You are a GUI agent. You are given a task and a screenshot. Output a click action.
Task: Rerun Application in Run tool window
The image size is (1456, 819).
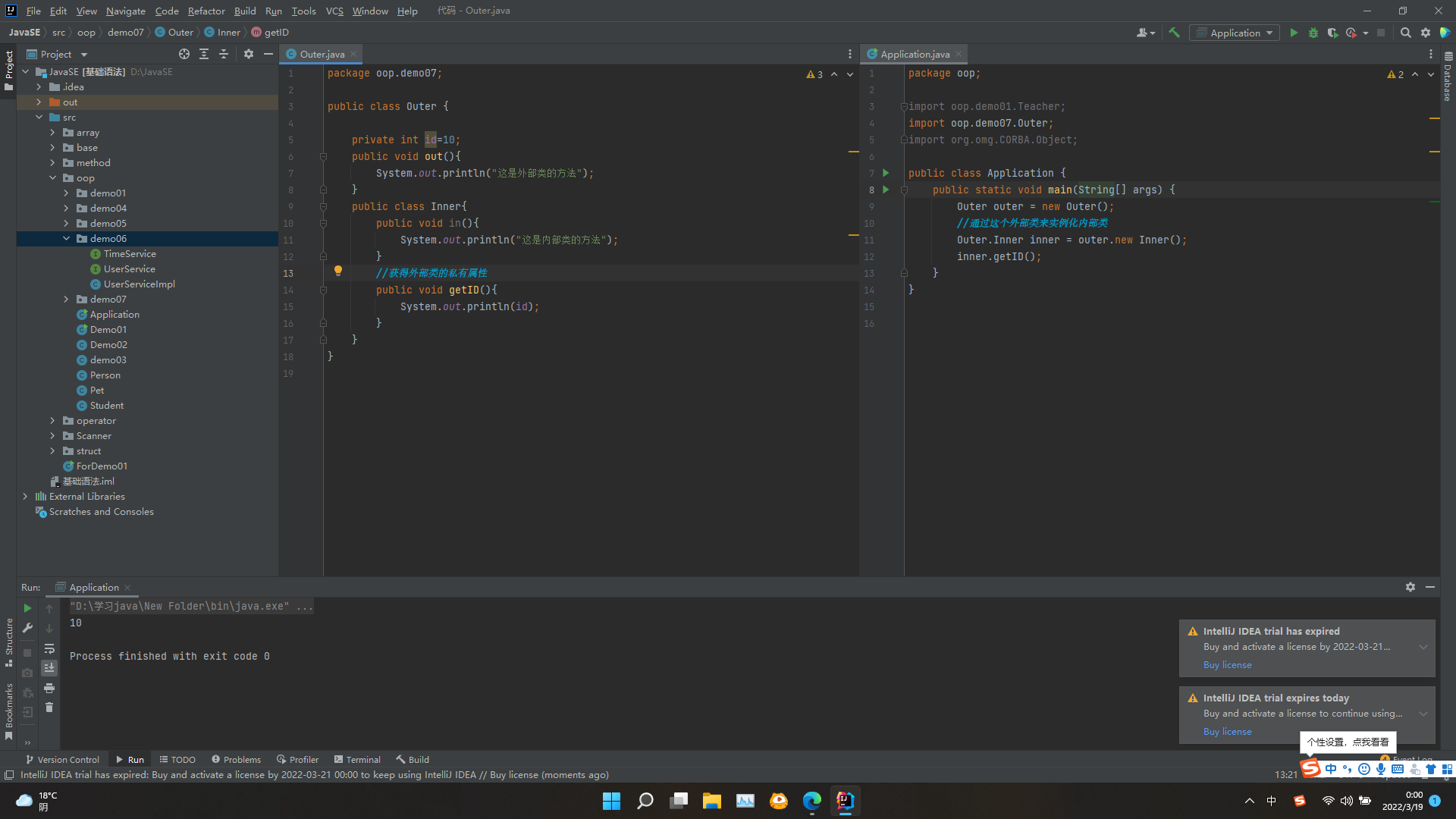[x=27, y=608]
